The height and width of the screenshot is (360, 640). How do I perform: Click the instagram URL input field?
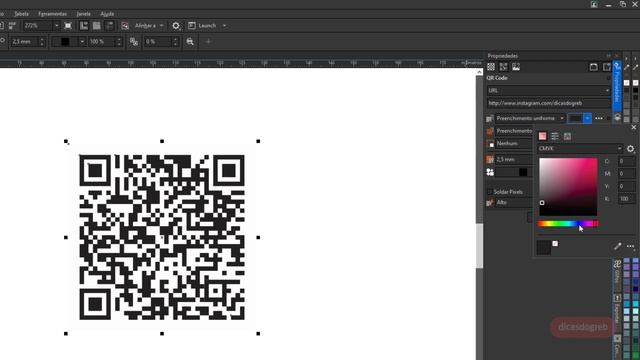(x=549, y=103)
